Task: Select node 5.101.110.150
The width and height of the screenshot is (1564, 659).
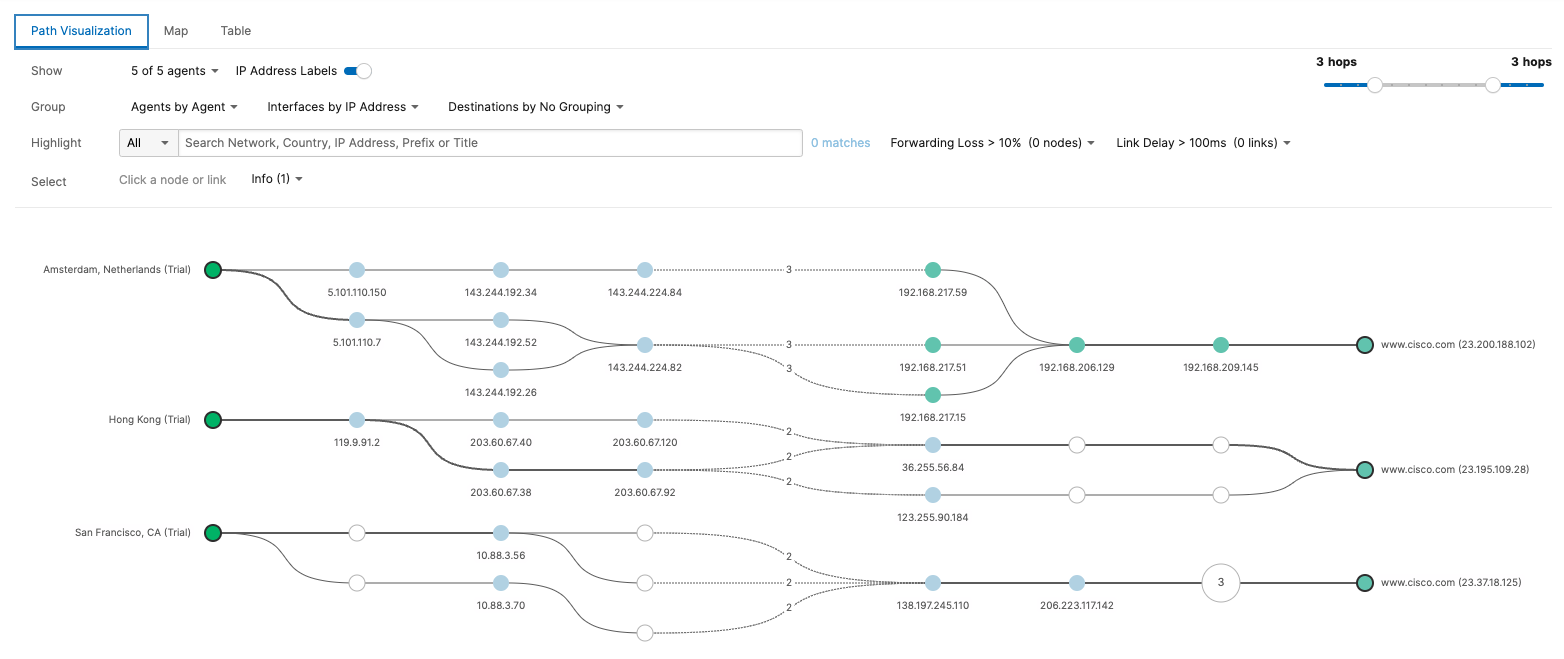Action: coord(357,270)
